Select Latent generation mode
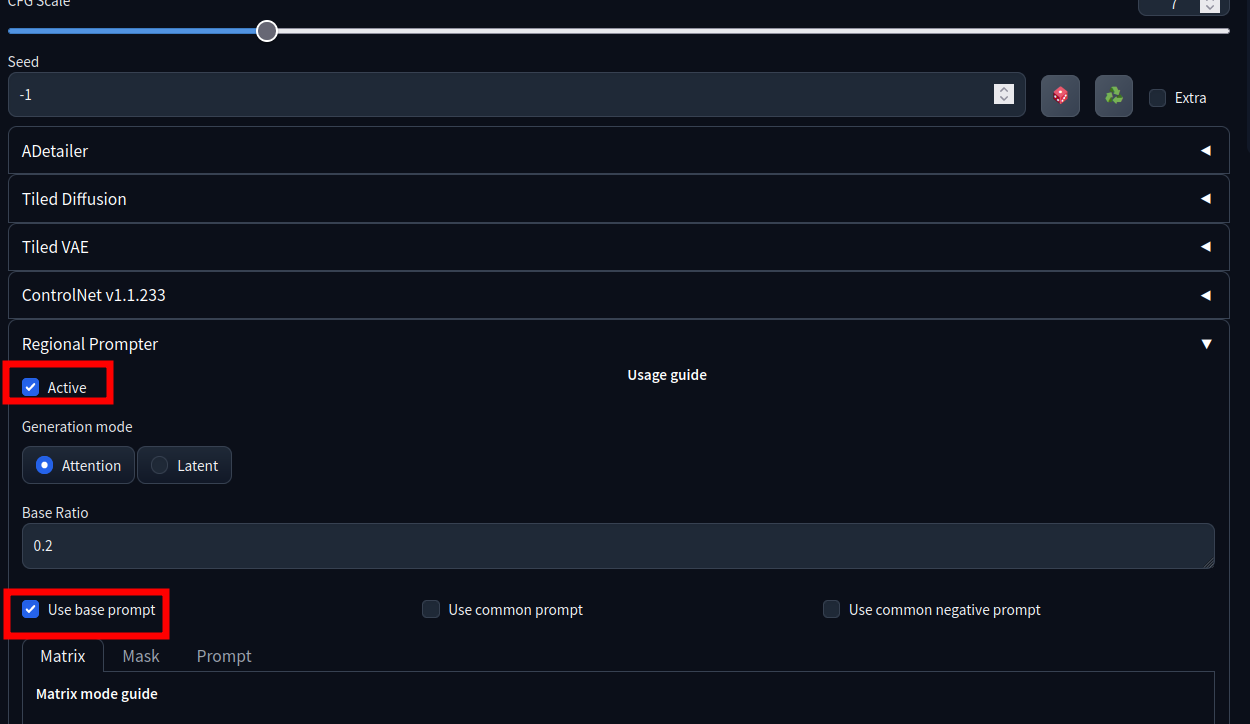Viewport: 1250px width, 724px height. pyautogui.click(x=184, y=465)
